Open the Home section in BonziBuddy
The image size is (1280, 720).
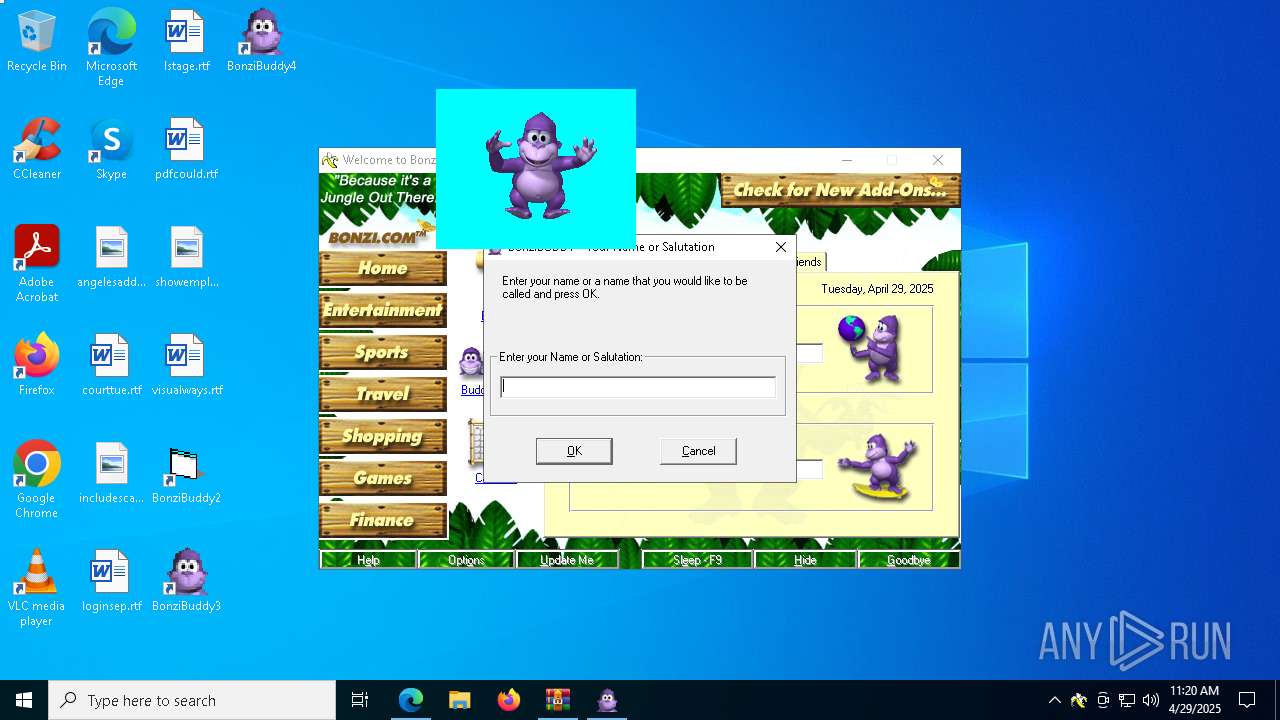click(383, 268)
